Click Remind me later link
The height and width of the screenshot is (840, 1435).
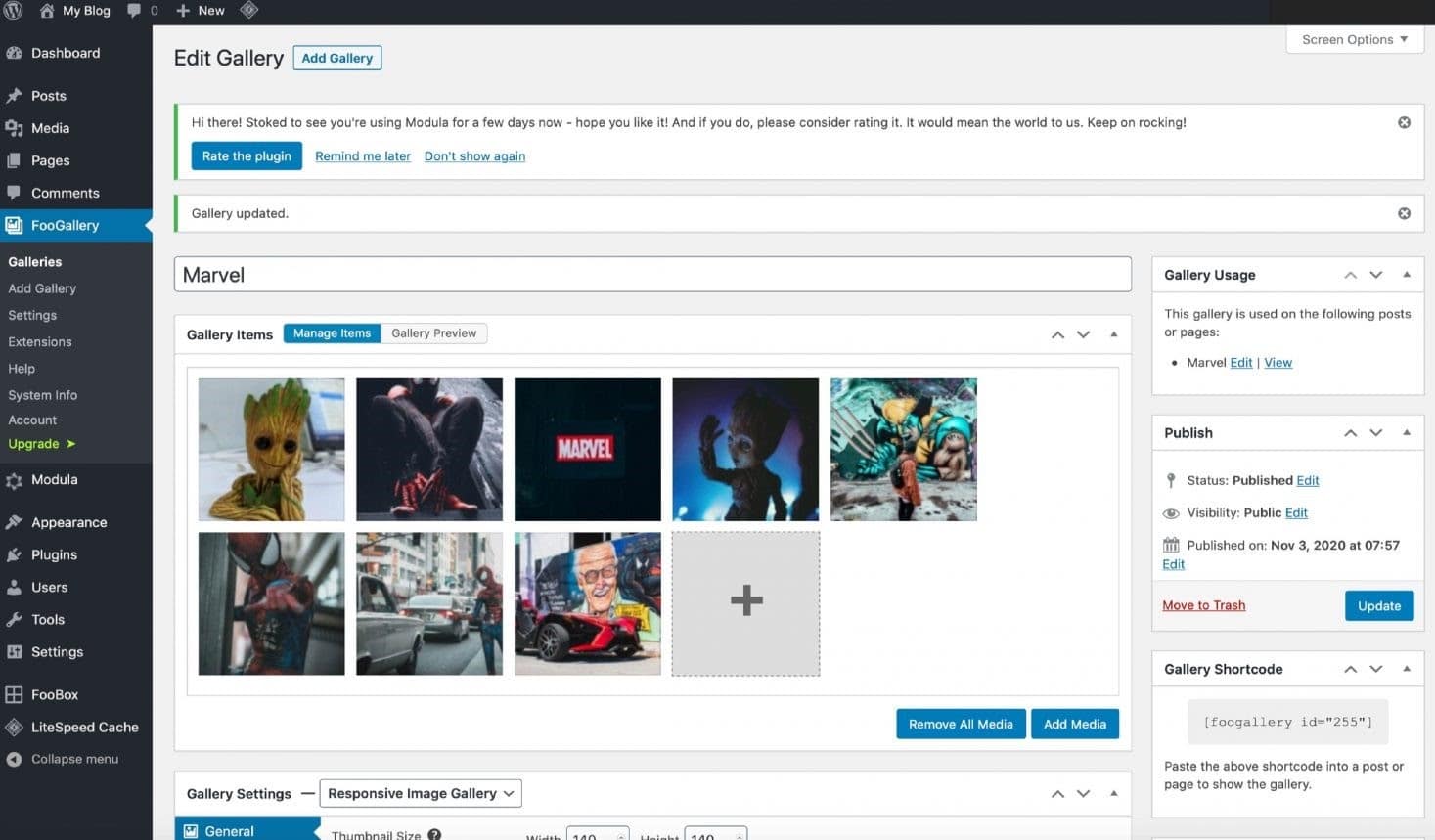click(x=363, y=155)
